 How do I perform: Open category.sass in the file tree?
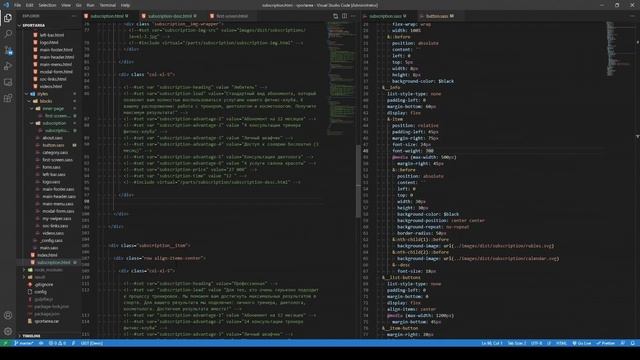[x=55, y=153]
